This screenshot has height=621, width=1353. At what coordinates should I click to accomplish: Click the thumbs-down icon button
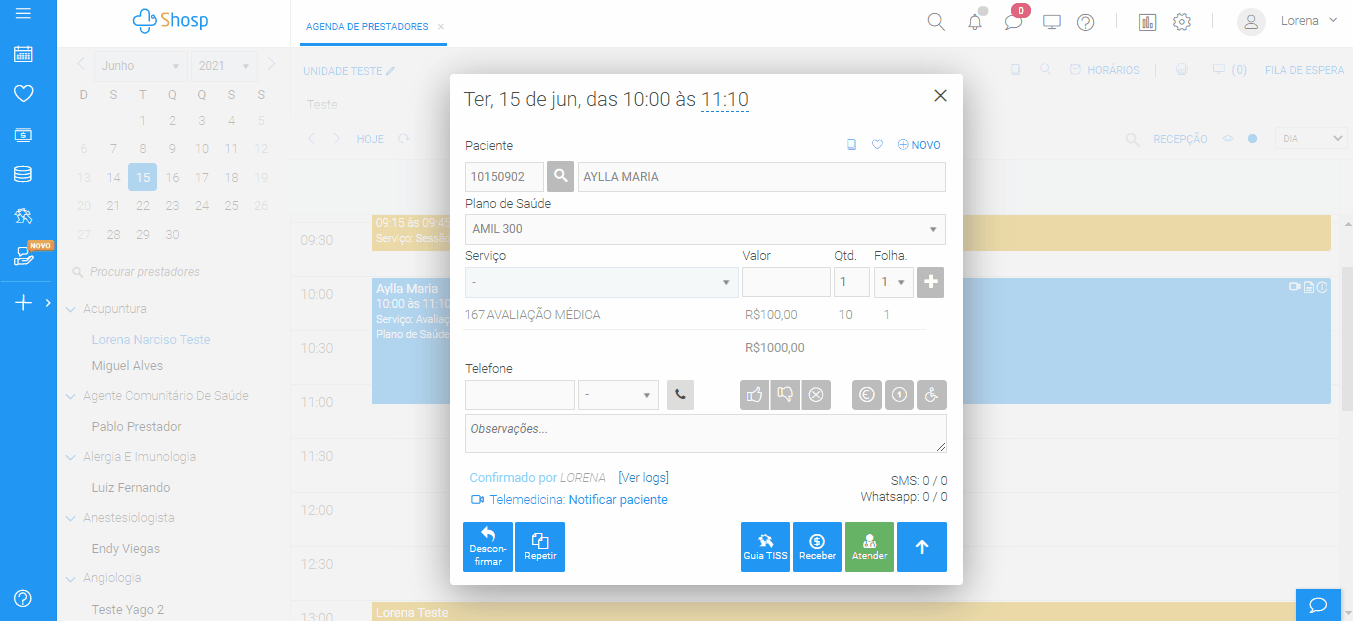785,395
